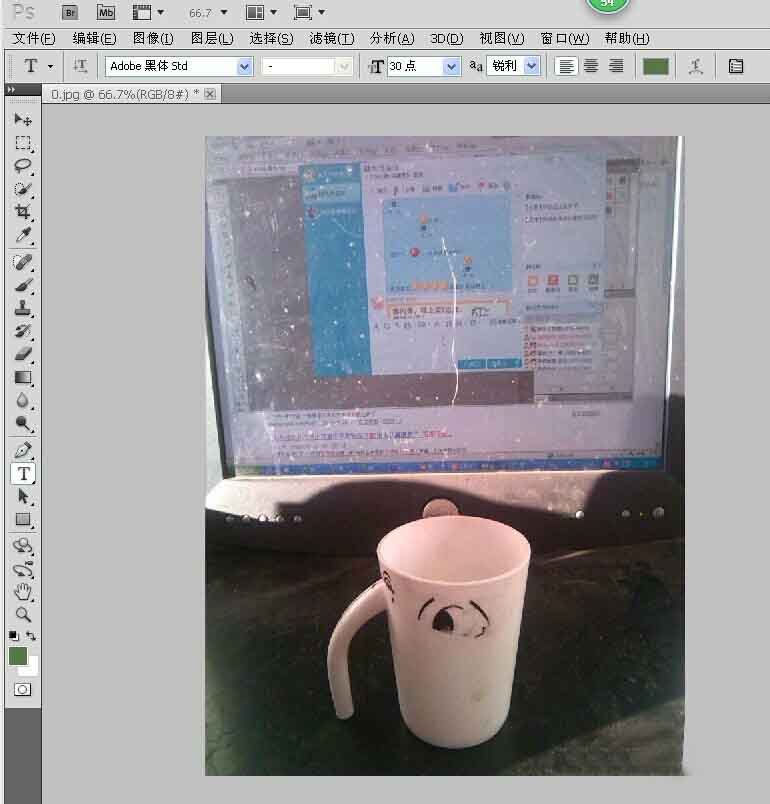Select the Pen tool
Image resolution: width=770 pixels, height=804 pixels.
(23, 450)
